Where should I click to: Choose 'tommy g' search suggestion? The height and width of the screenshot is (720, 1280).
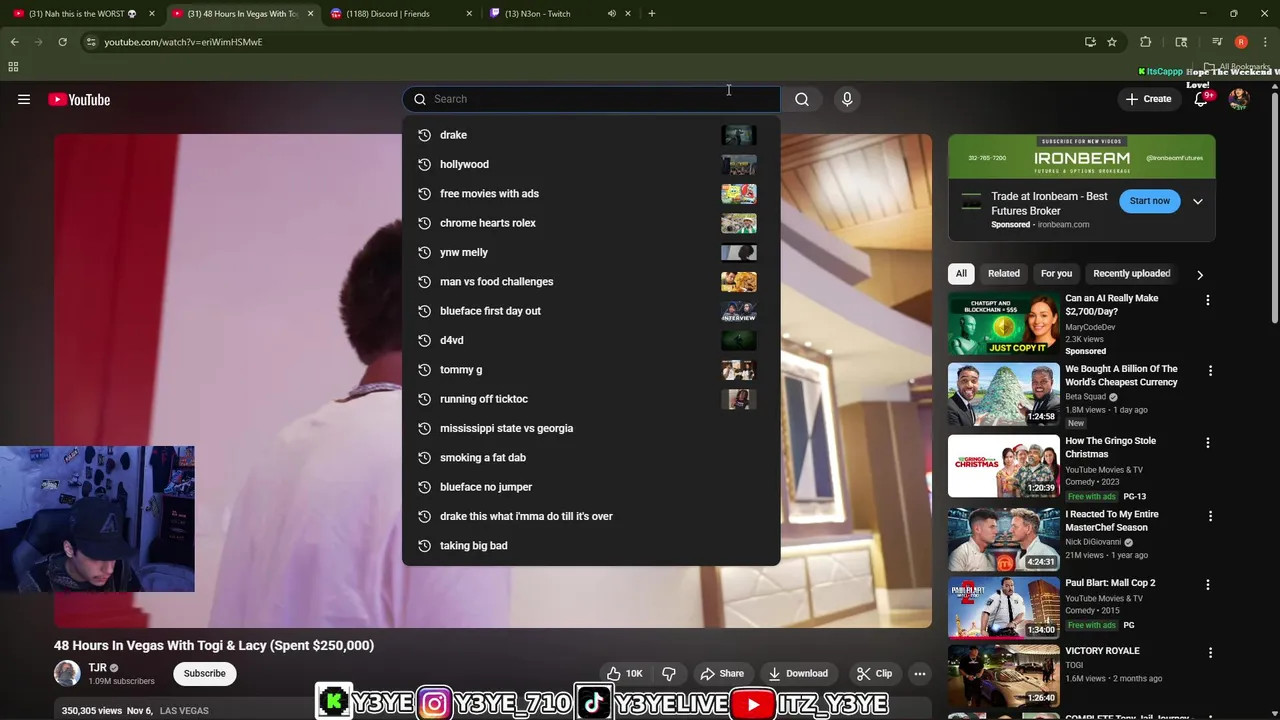click(x=590, y=369)
